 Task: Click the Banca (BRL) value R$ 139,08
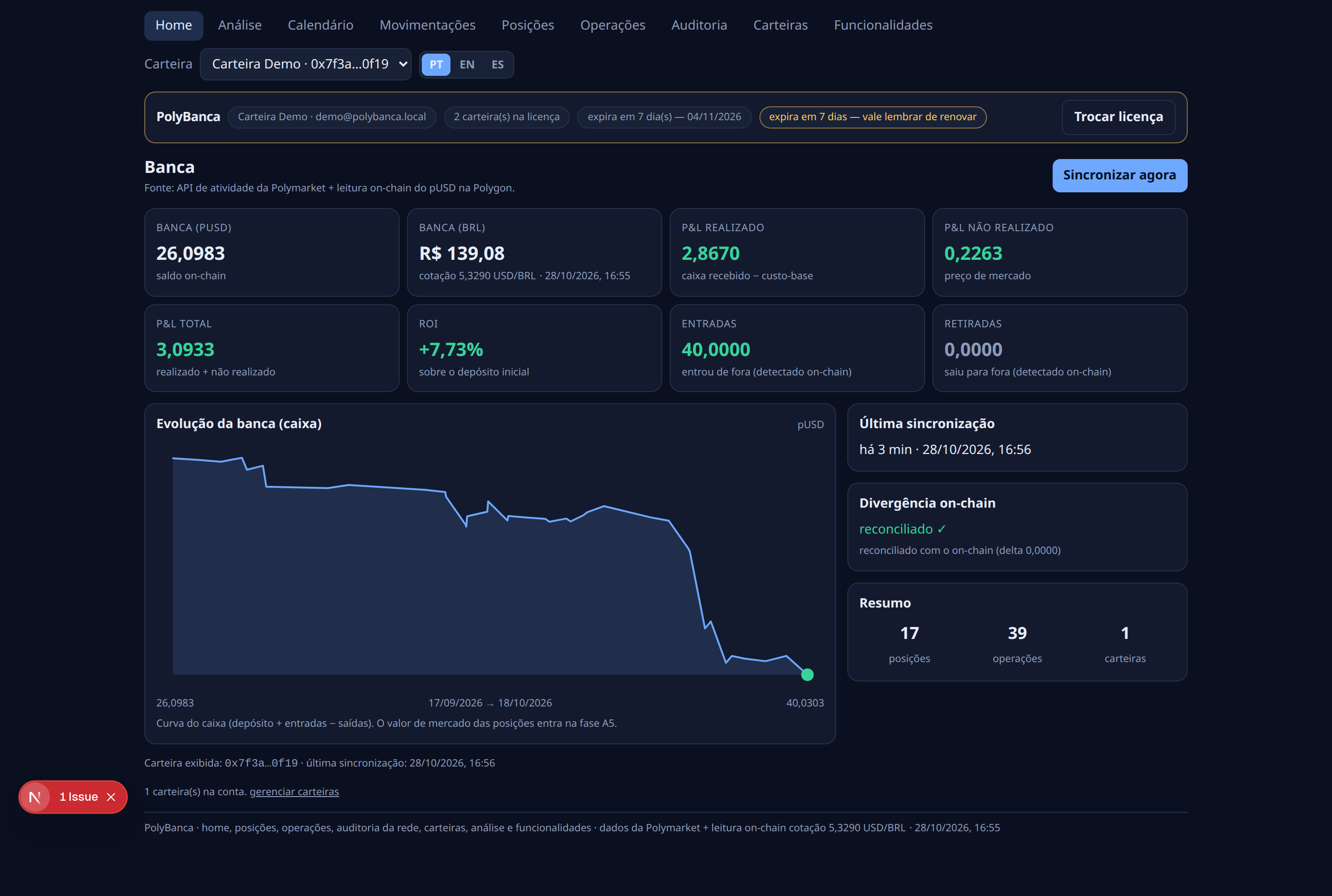(x=462, y=253)
